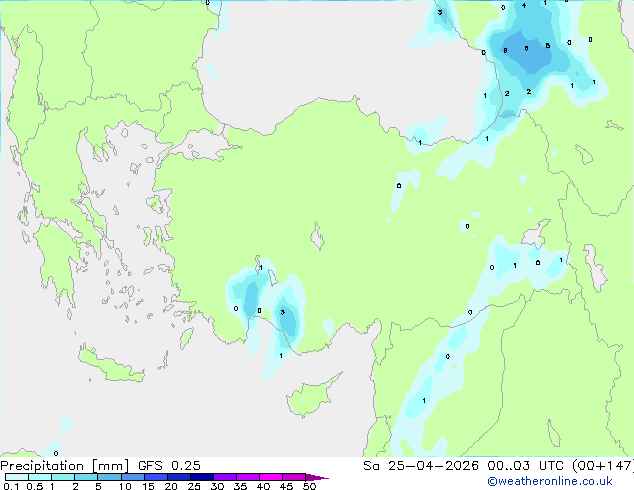Click the 'Sa 25-04-2026' date text
The width and height of the screenshot is (634, 490).
point(421,466)
